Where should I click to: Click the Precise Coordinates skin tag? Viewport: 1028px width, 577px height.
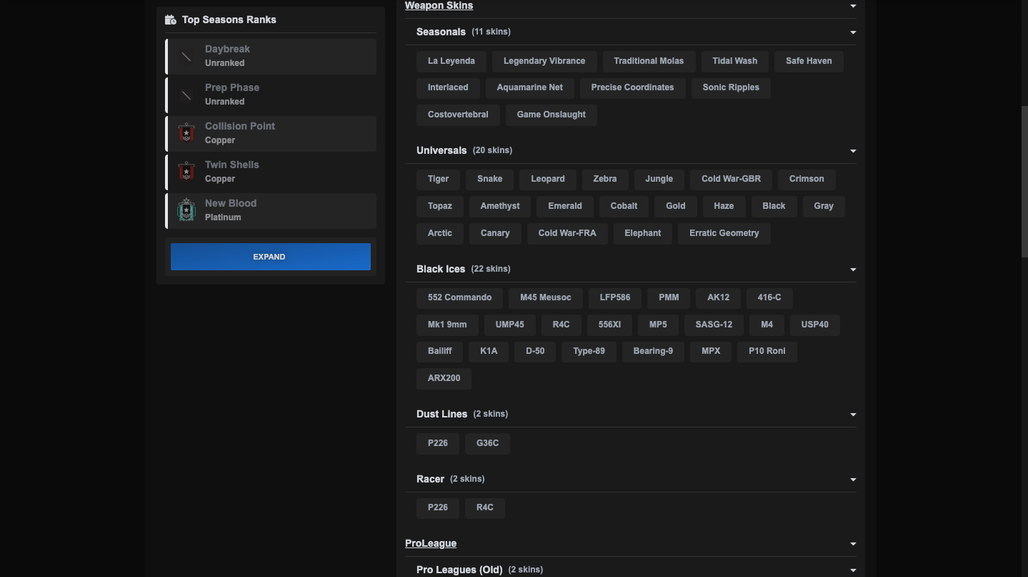tap(632, 88)
